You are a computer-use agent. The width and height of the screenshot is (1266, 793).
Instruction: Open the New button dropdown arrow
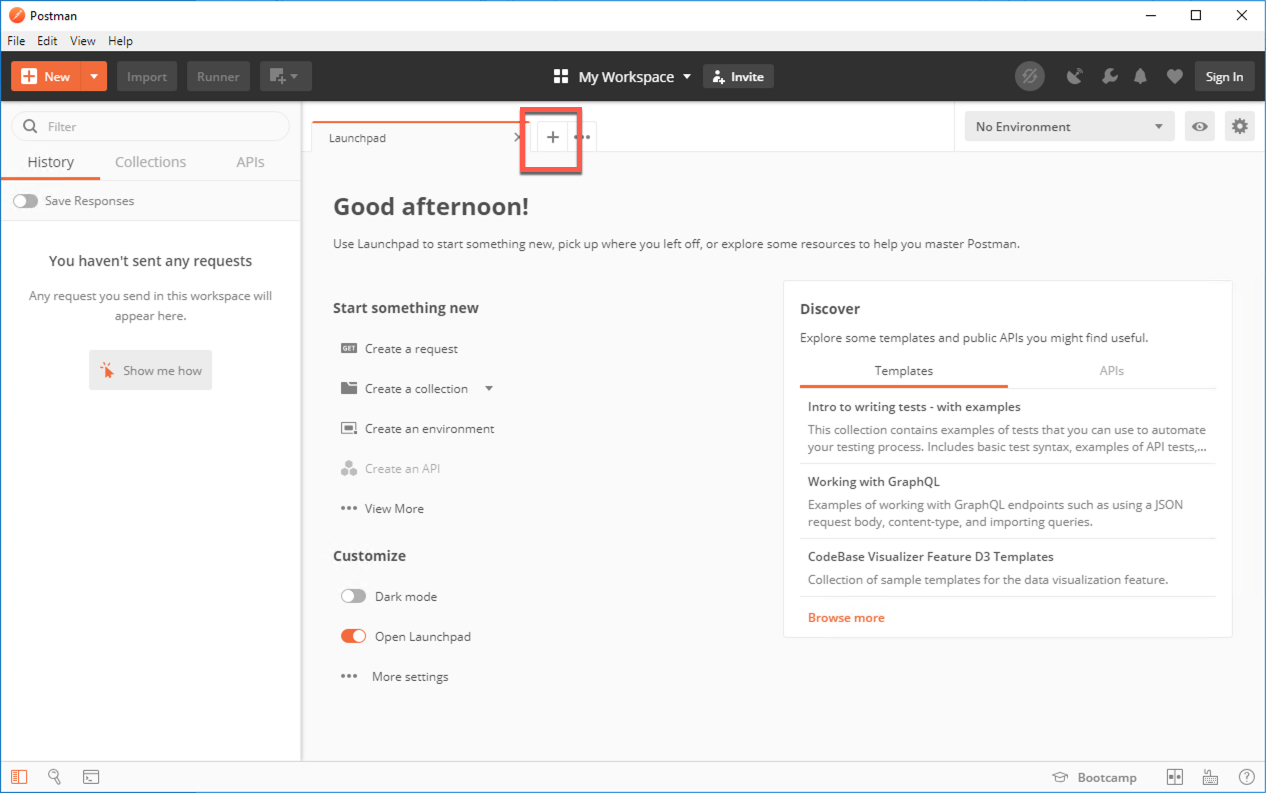94,77
